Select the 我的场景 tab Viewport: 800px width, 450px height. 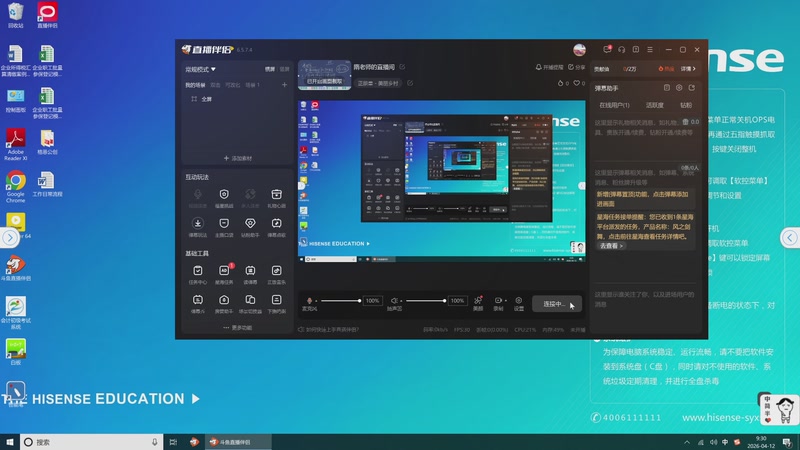[x=195, y=85]
